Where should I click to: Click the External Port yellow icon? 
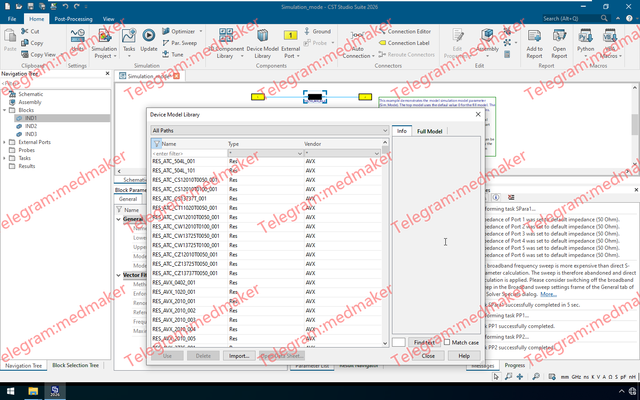click(290, 36)
